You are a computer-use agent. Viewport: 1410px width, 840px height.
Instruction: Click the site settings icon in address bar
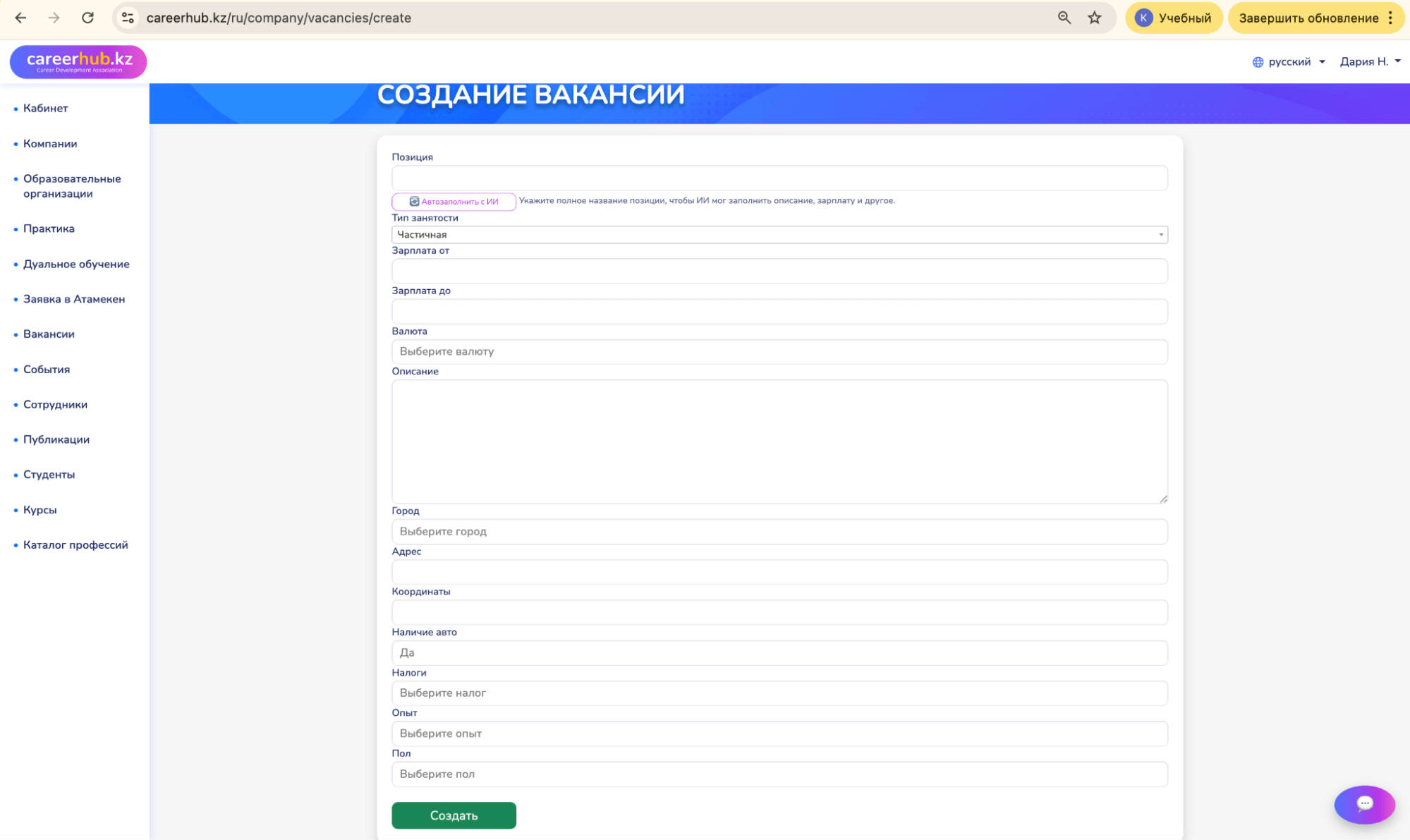(x=128, y=18)
